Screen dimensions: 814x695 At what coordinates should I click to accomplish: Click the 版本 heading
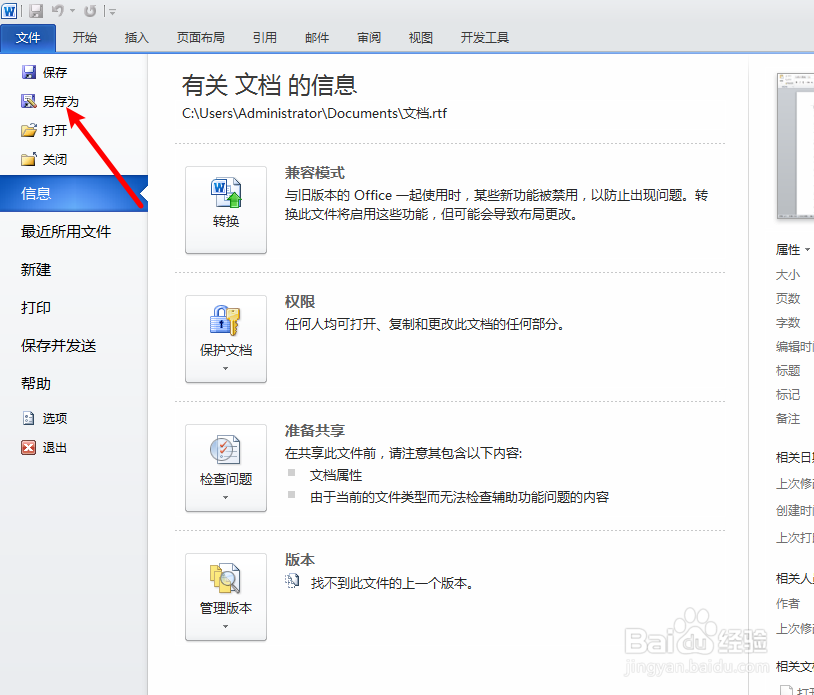[x=300, y=560]
